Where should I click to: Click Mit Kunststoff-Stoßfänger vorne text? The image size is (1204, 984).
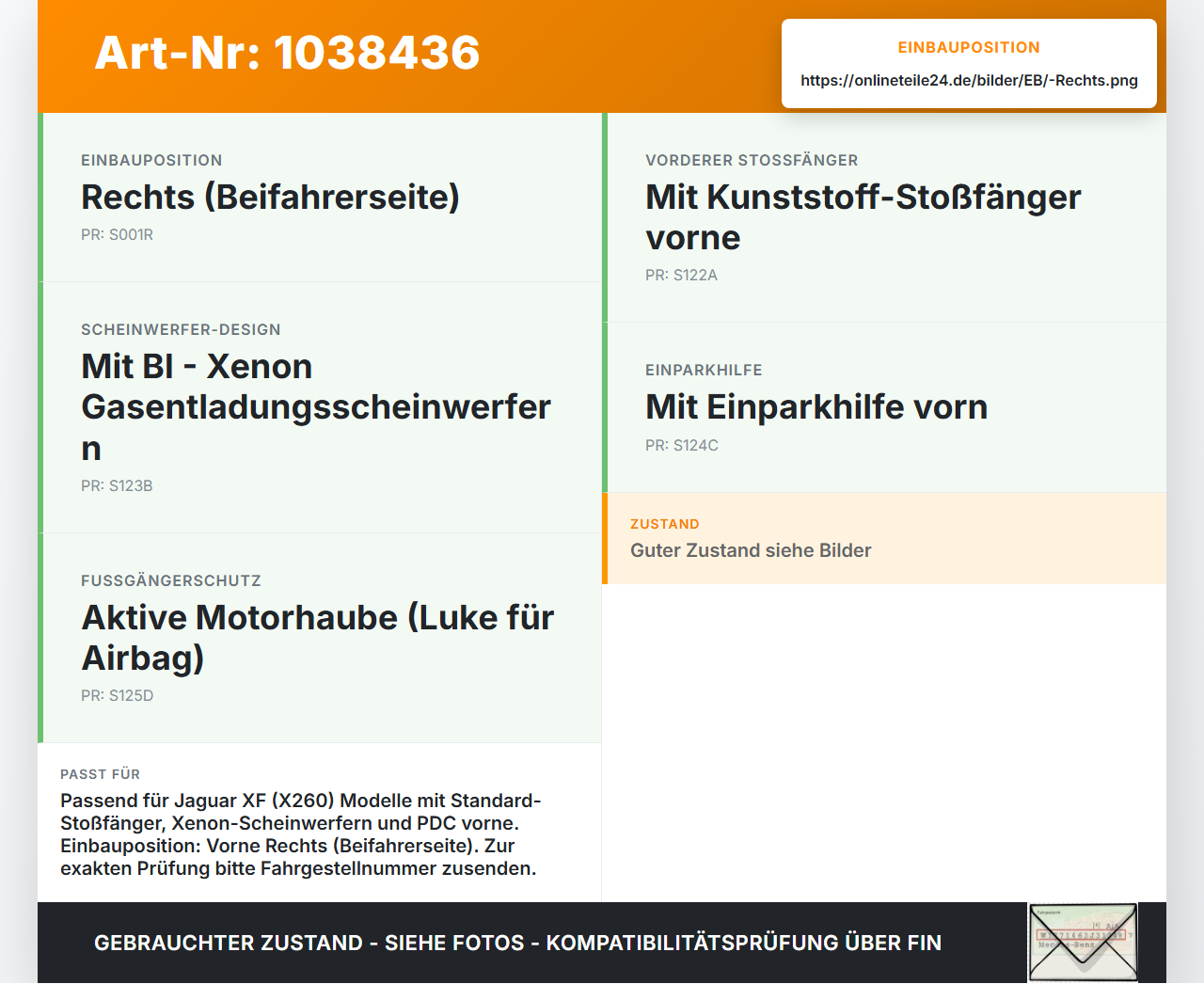pyautogui.click(x=863, y=216)
